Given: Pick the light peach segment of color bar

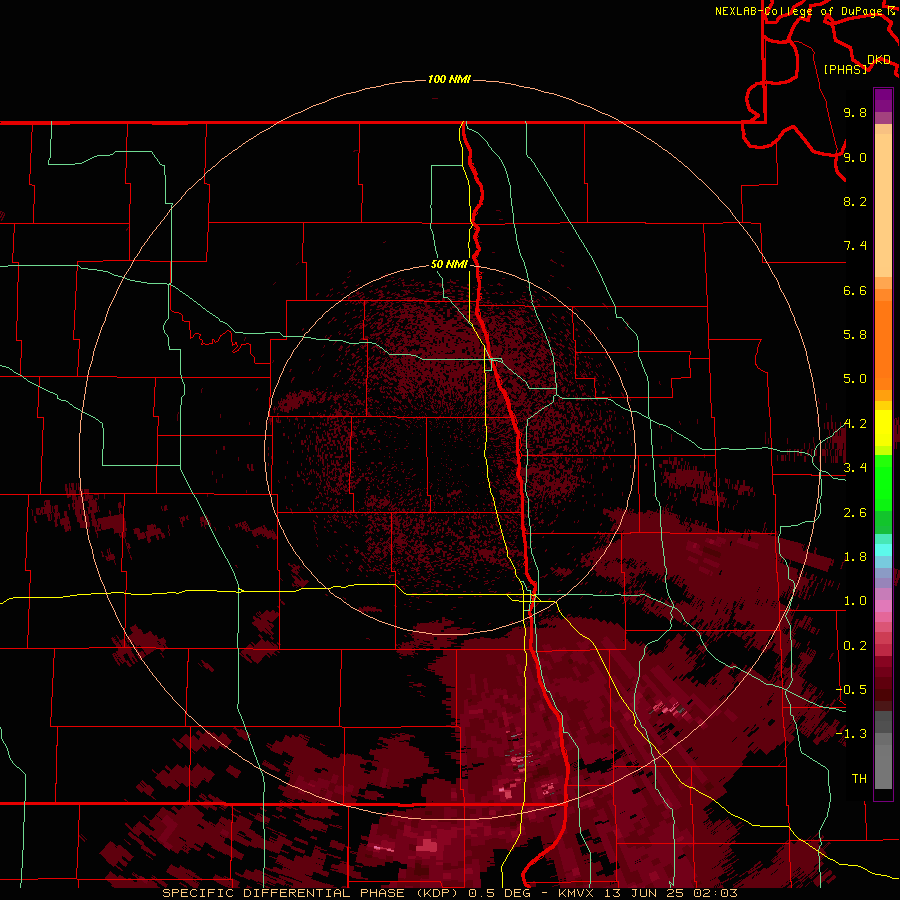Looking at the screenshot, I should (x=883, y=205).
